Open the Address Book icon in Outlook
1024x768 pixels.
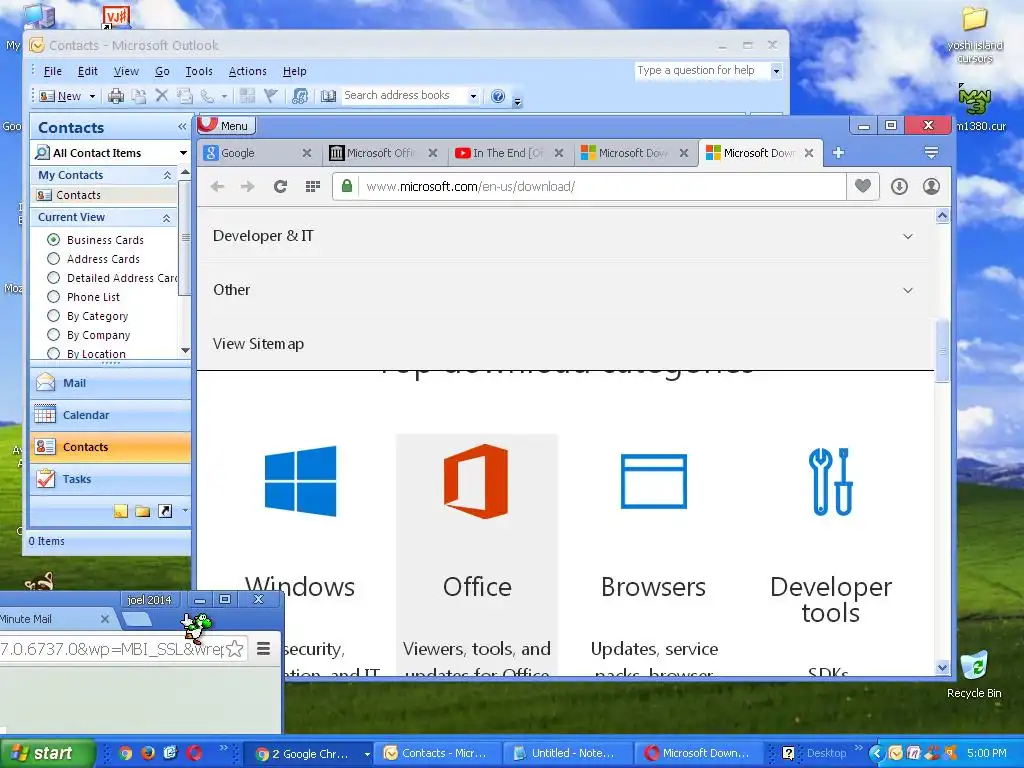(328, 96)
